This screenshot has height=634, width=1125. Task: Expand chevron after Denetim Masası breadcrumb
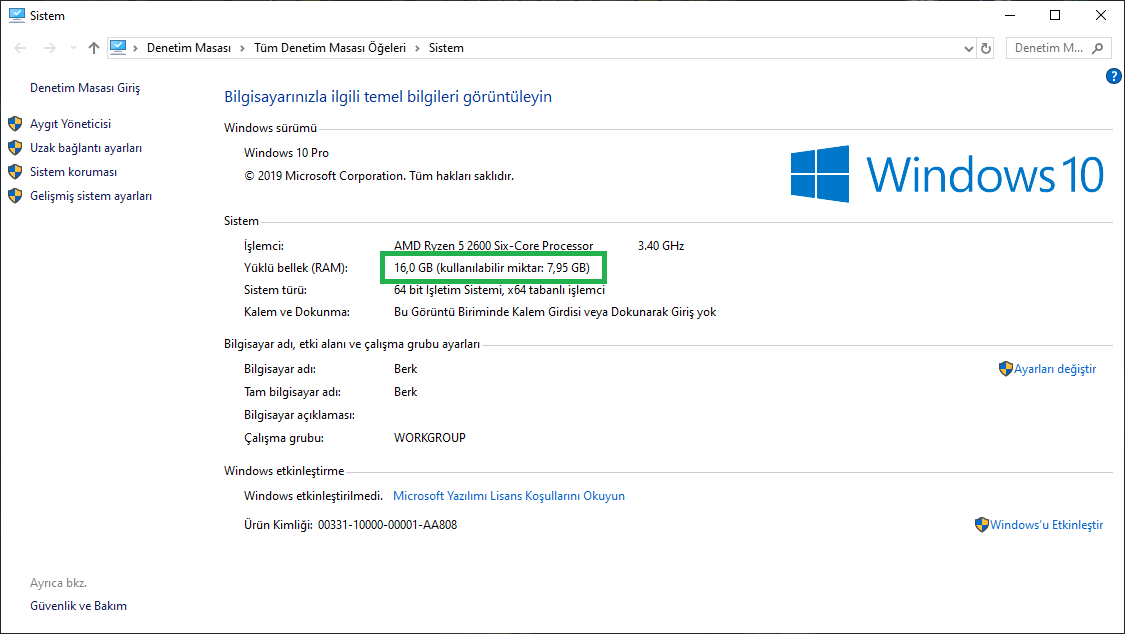243,48
